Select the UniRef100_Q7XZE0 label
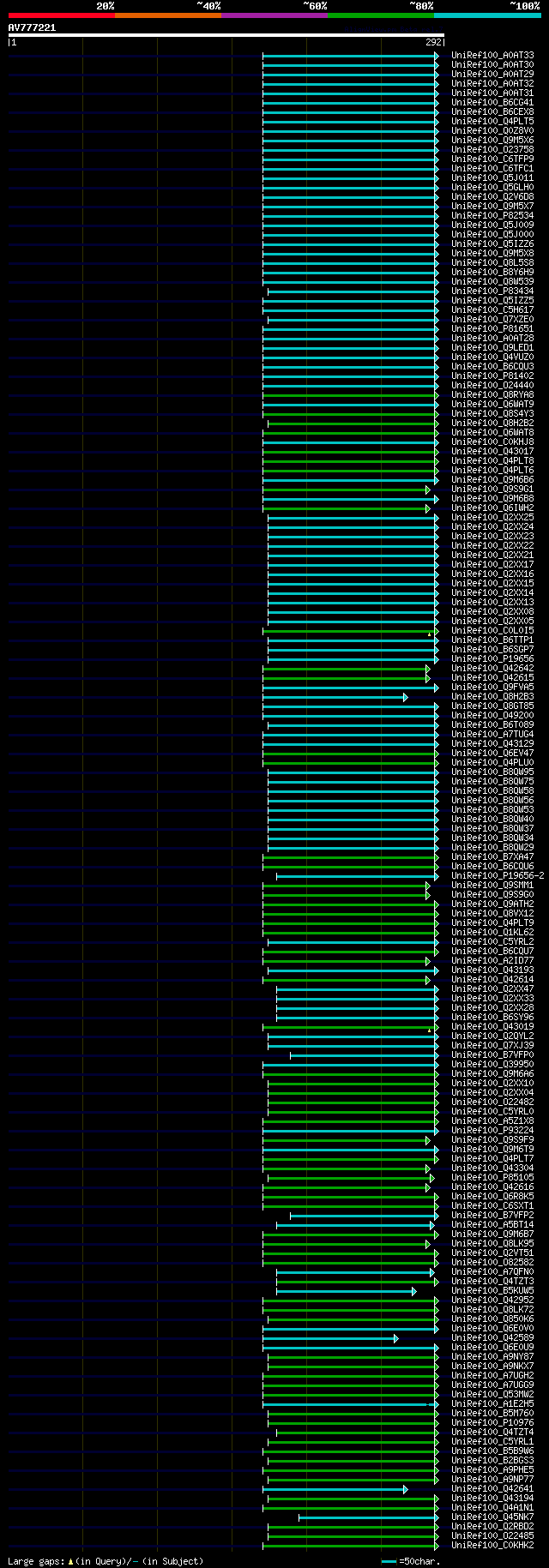 click(x=492, y=320)
